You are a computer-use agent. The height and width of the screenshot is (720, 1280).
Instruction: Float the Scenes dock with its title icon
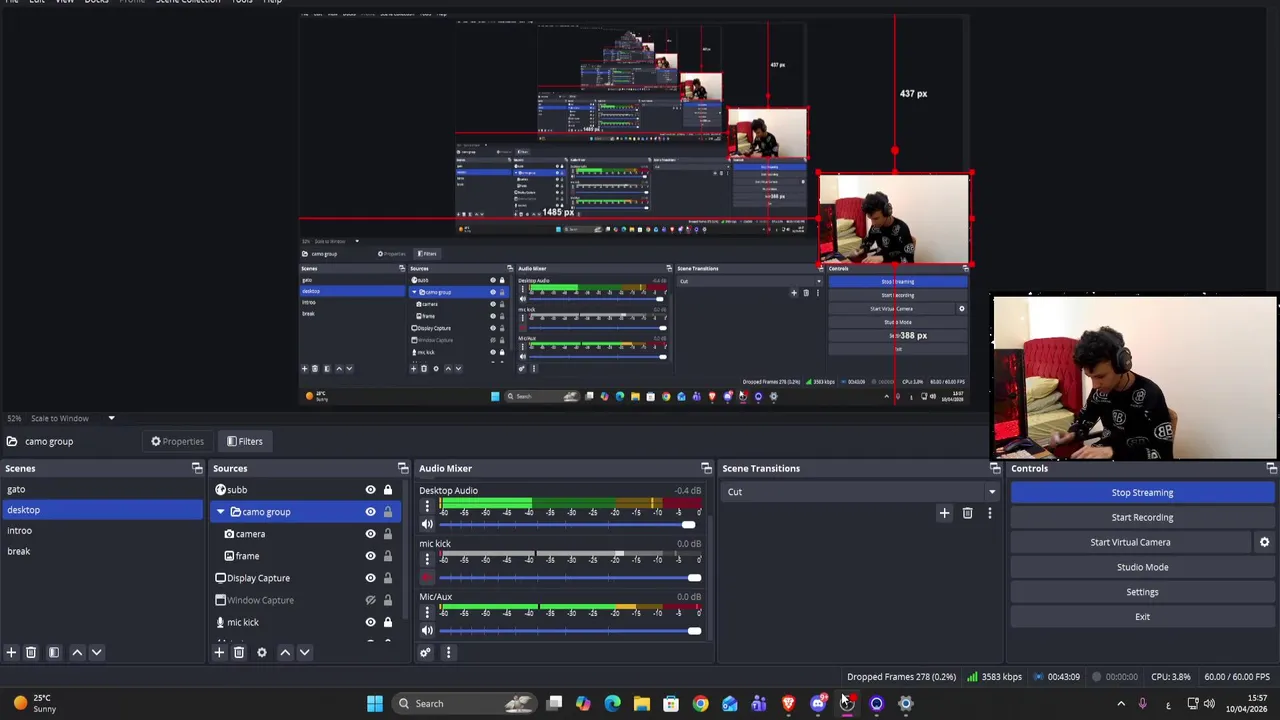(x=197, y=468)
